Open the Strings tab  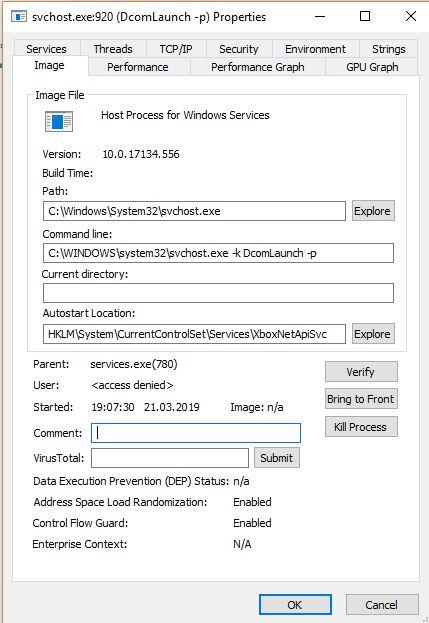pyautogui.click(x=388, y=49)
